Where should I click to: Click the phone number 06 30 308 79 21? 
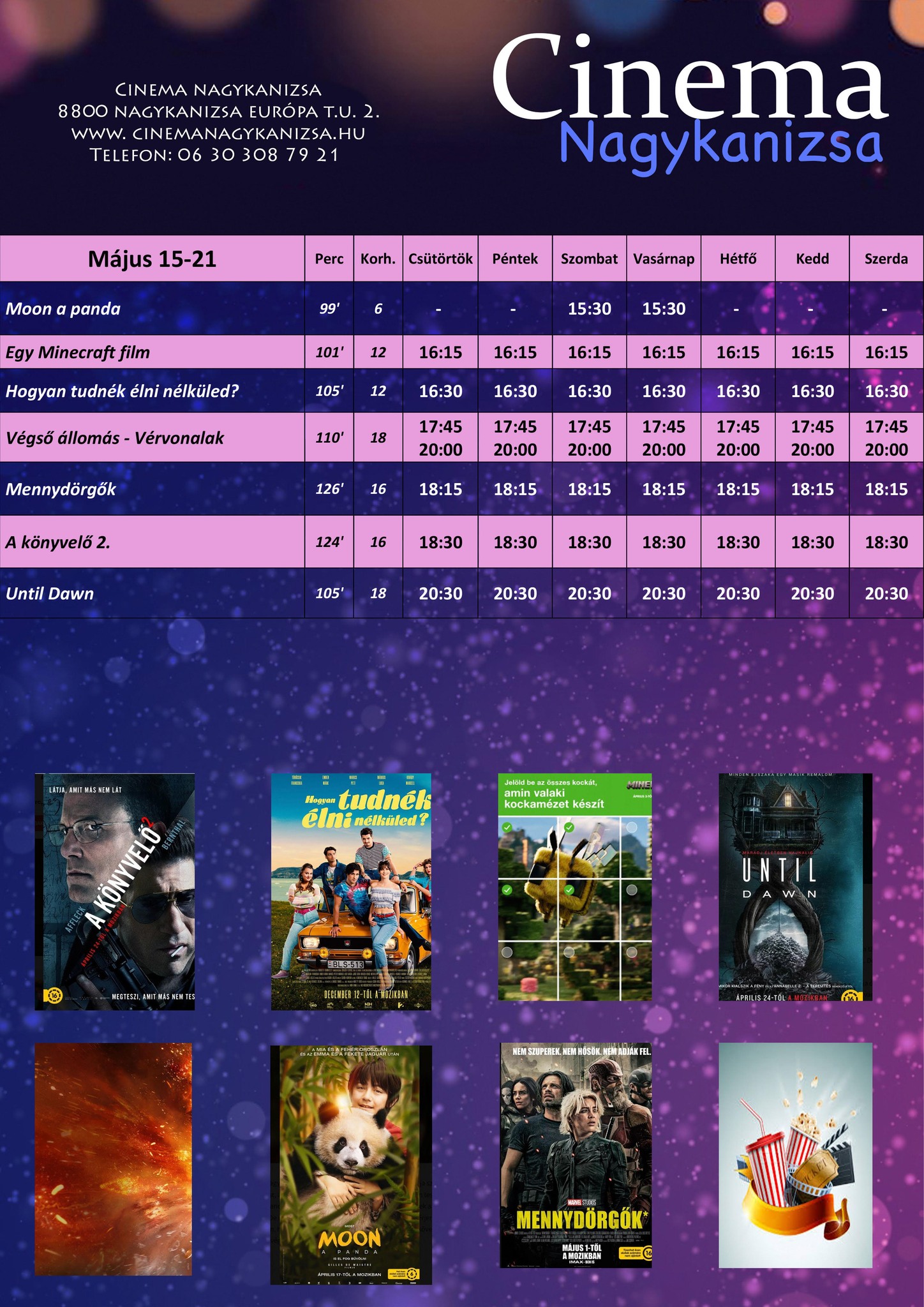258,155
